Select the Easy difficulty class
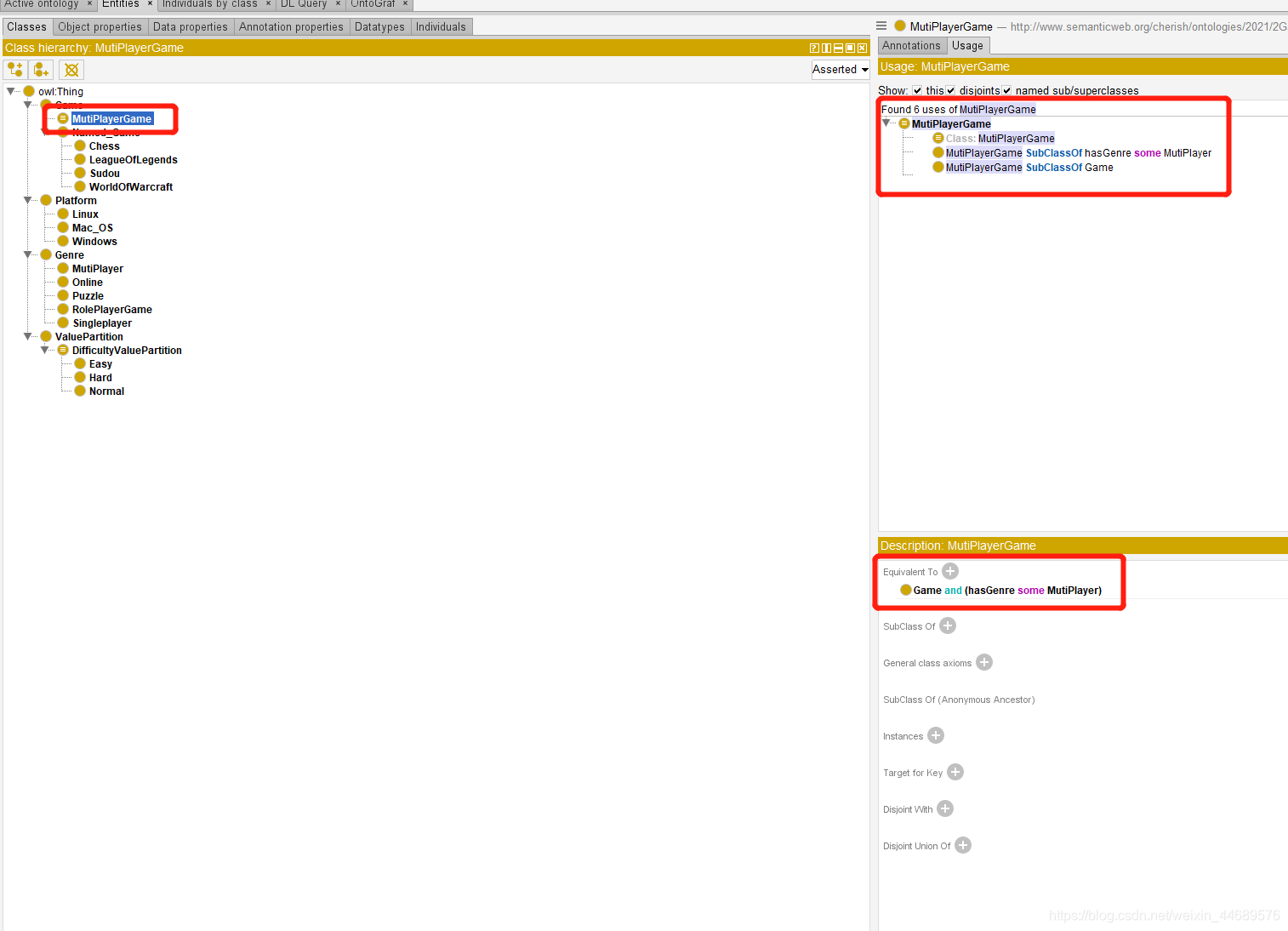The width and height of the screenshot is (1288, 931). [x=100, y=363]
